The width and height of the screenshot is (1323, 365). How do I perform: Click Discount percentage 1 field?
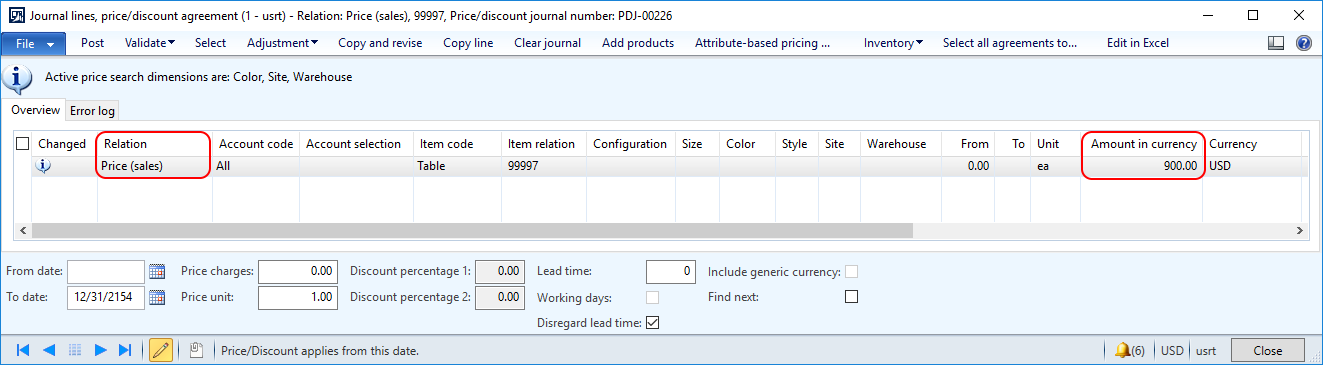pos(499,271)
